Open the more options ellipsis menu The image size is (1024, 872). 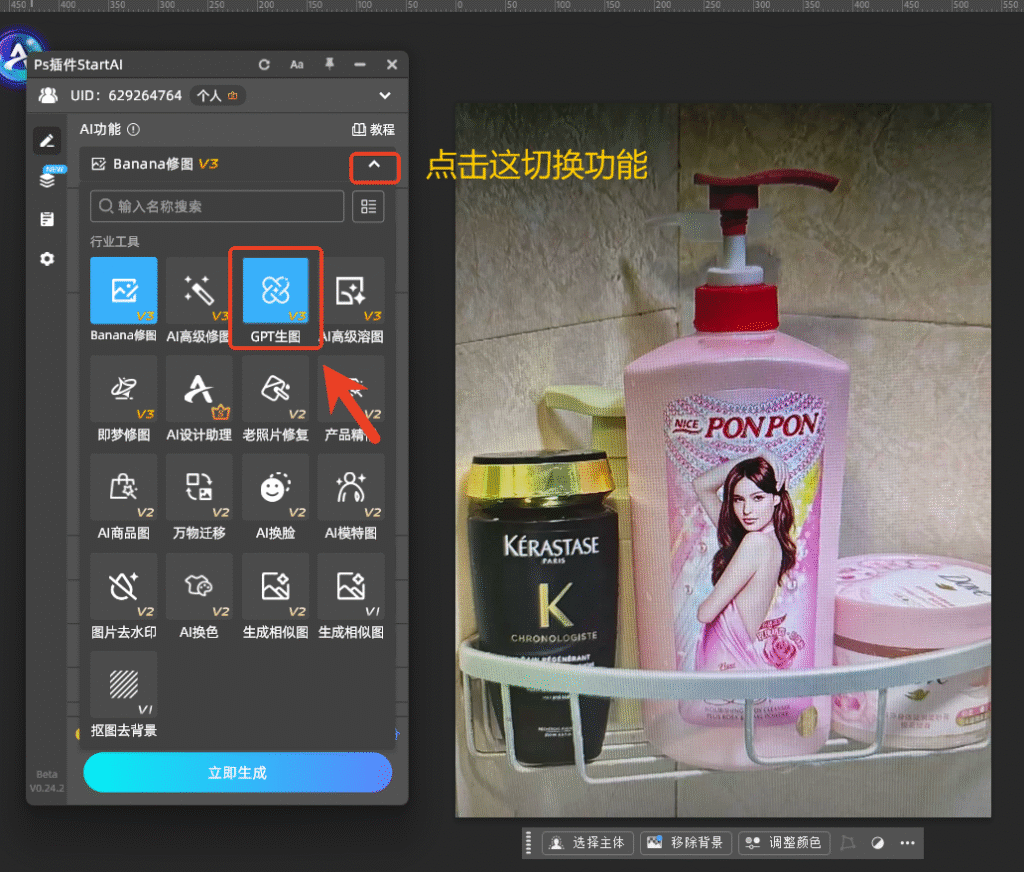[907, 843]
